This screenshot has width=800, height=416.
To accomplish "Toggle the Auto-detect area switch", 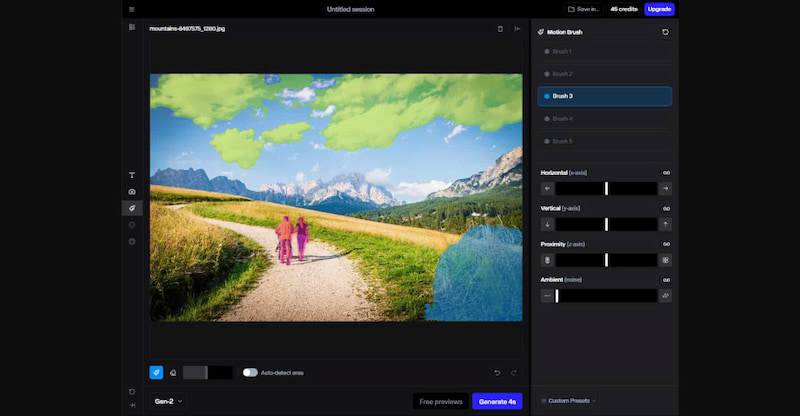I will pos(250,372).
